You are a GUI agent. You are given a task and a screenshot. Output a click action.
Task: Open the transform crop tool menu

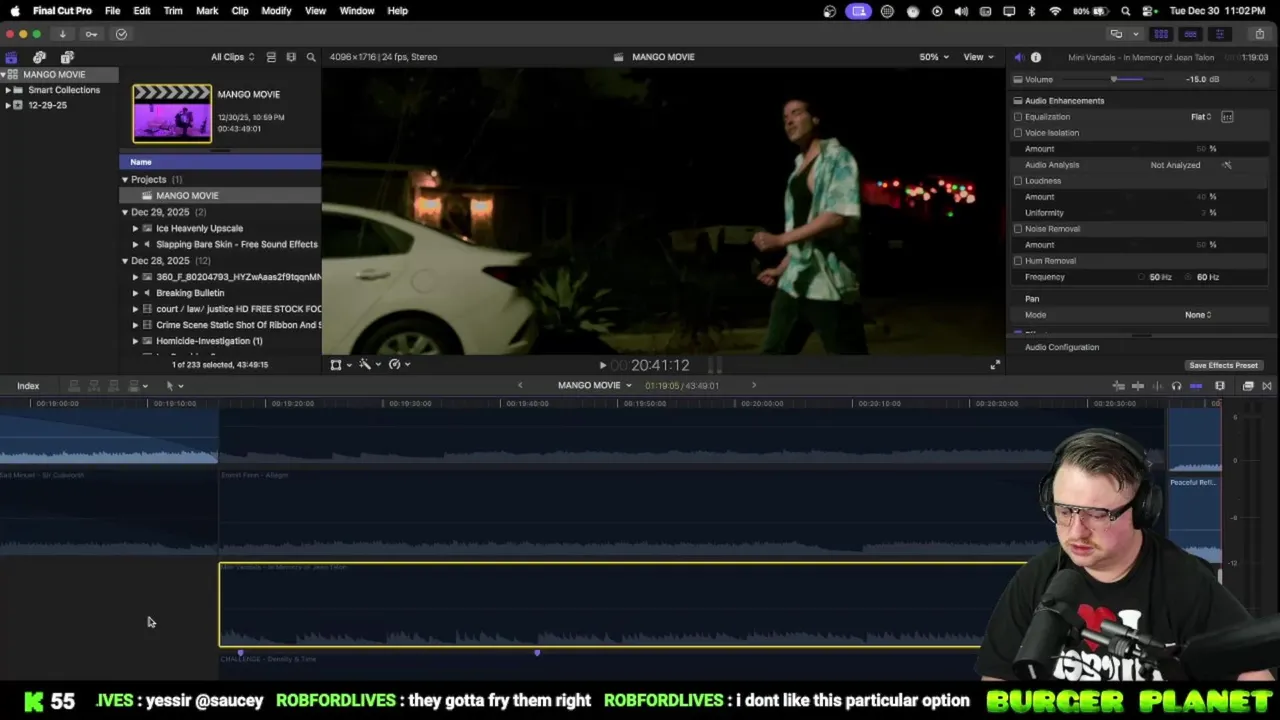340,365
